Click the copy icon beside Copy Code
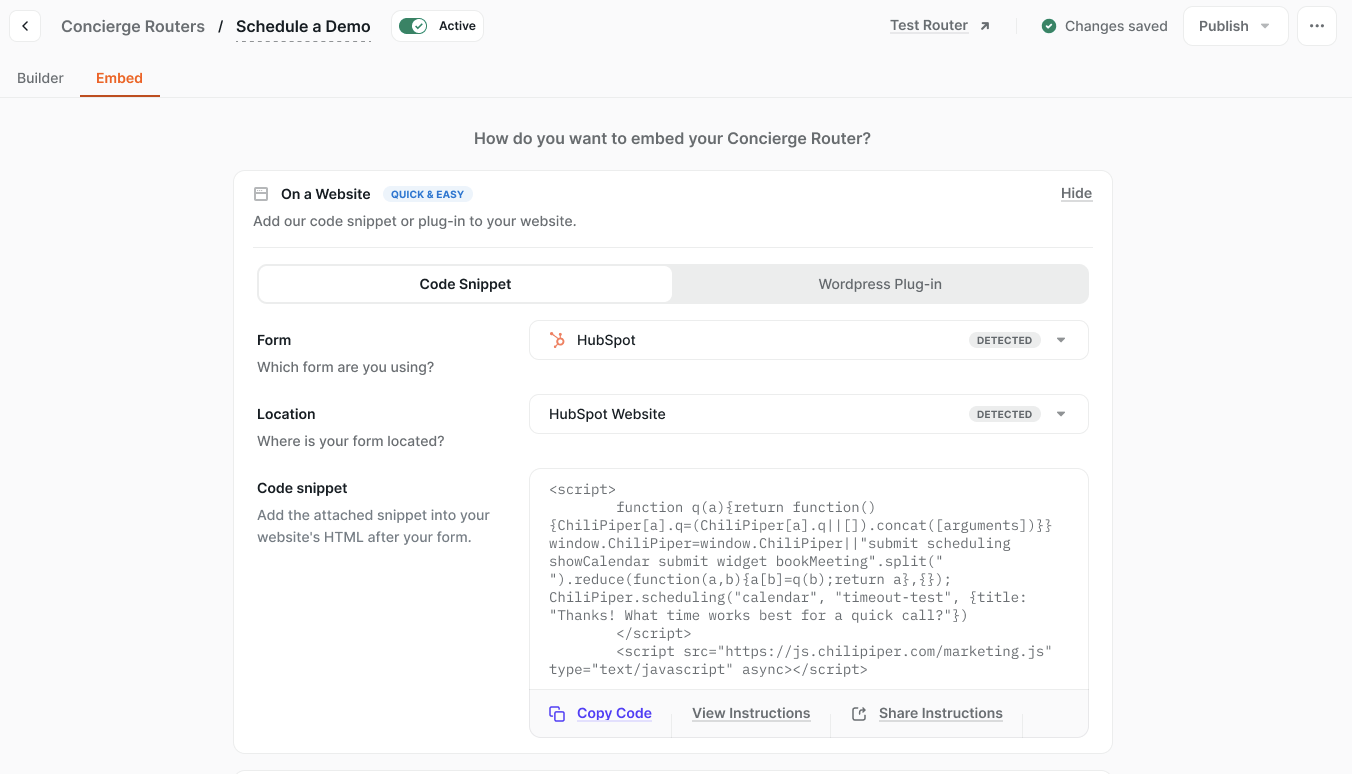 point(557,713)
